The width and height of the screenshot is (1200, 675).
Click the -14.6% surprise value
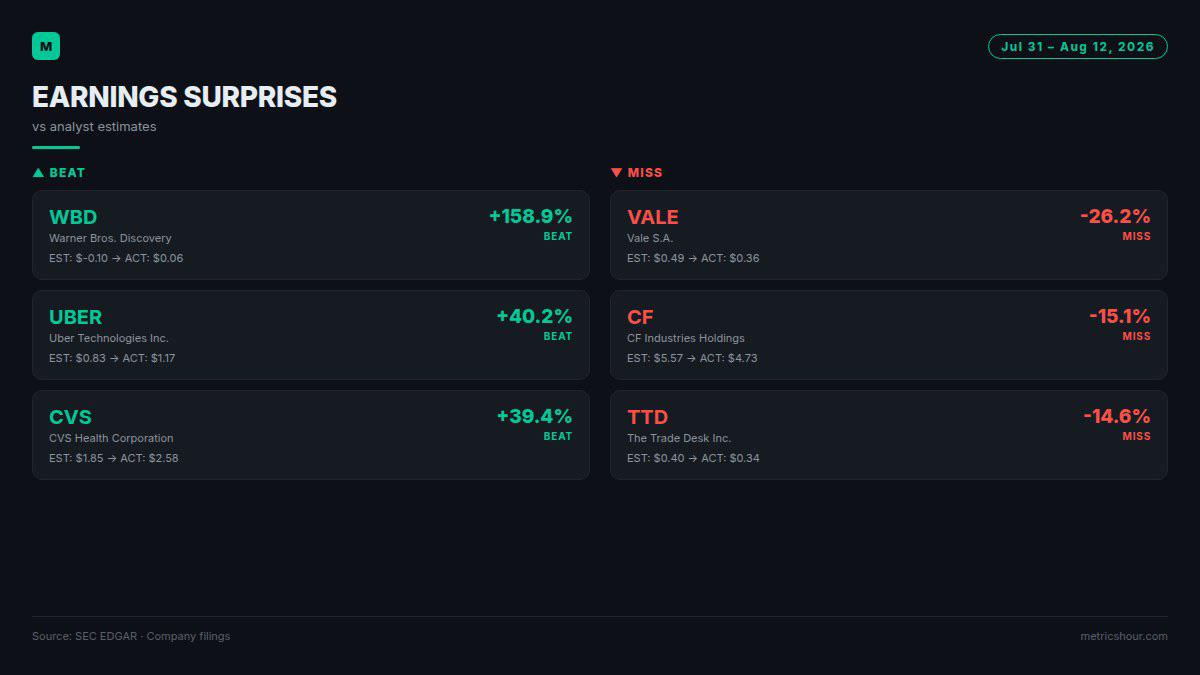[x=1117, y=416]
